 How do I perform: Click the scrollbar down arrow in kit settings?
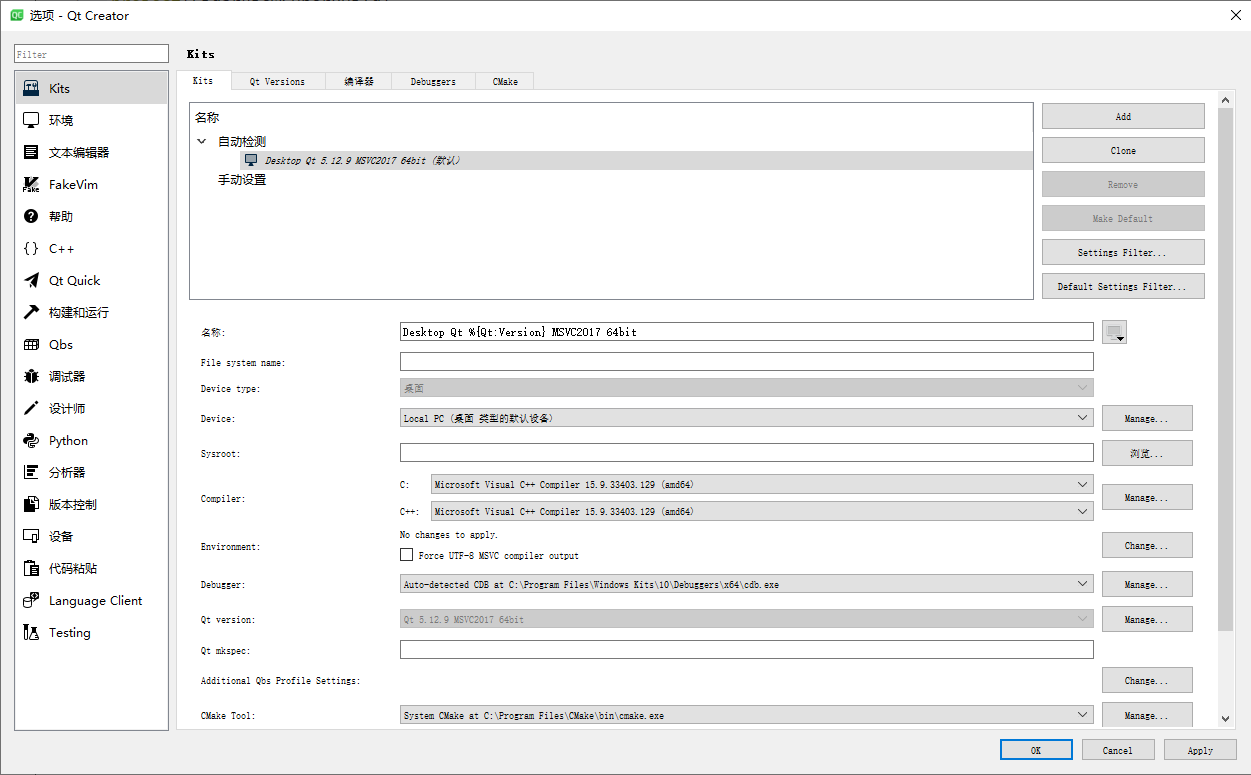[x=1226, y=718]
